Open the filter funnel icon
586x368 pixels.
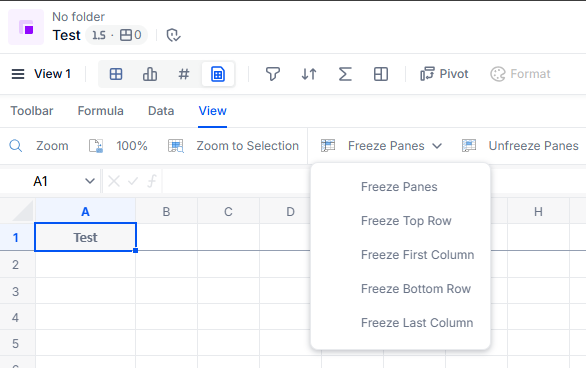273,74
